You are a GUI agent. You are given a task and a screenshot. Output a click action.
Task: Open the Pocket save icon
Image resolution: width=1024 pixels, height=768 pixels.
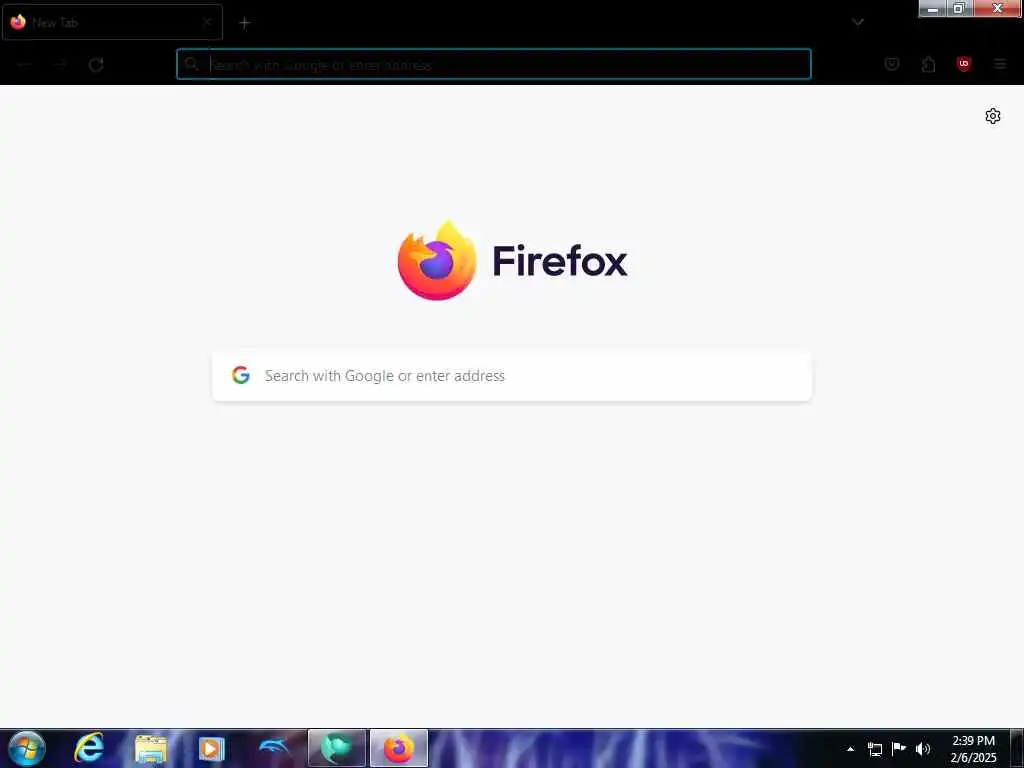pos(891,64)
